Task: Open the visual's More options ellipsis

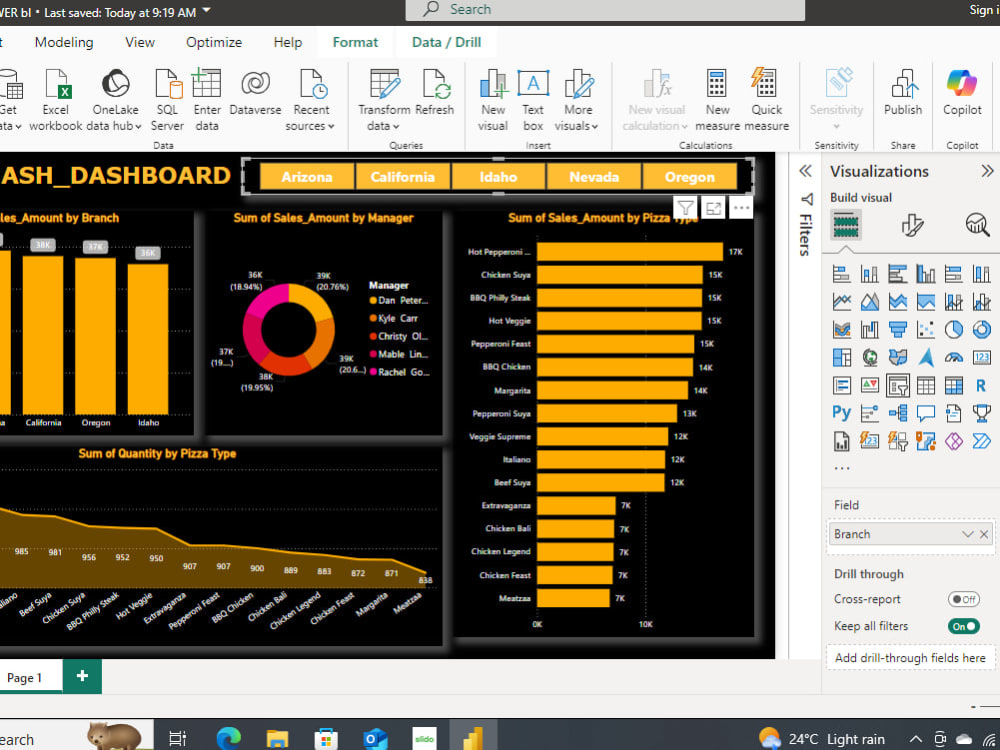Action: pos(740,208)
